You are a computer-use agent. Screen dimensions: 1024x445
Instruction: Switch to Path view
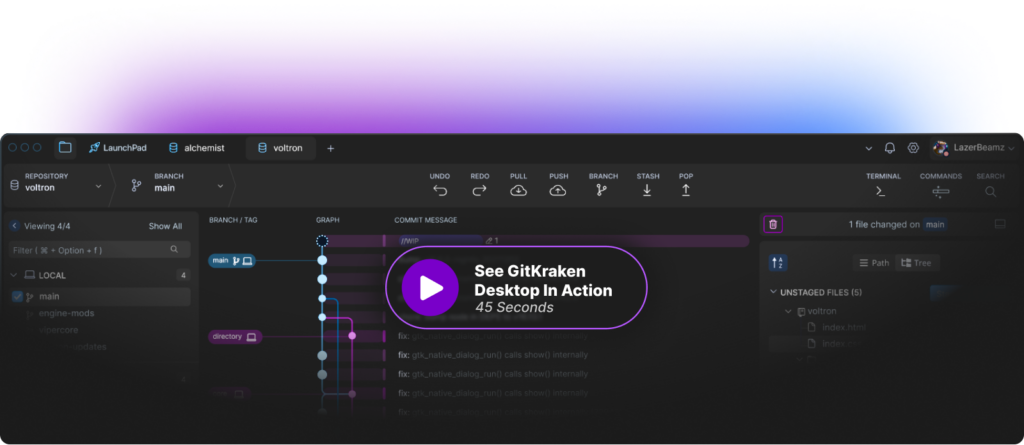tap(874, 263)
